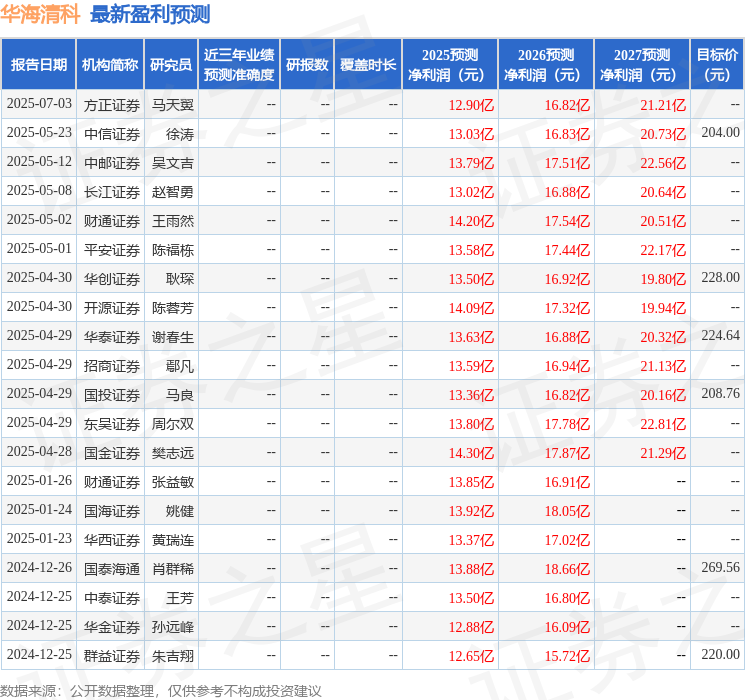Select the 国金证券 institution cell

click(112, 453)
